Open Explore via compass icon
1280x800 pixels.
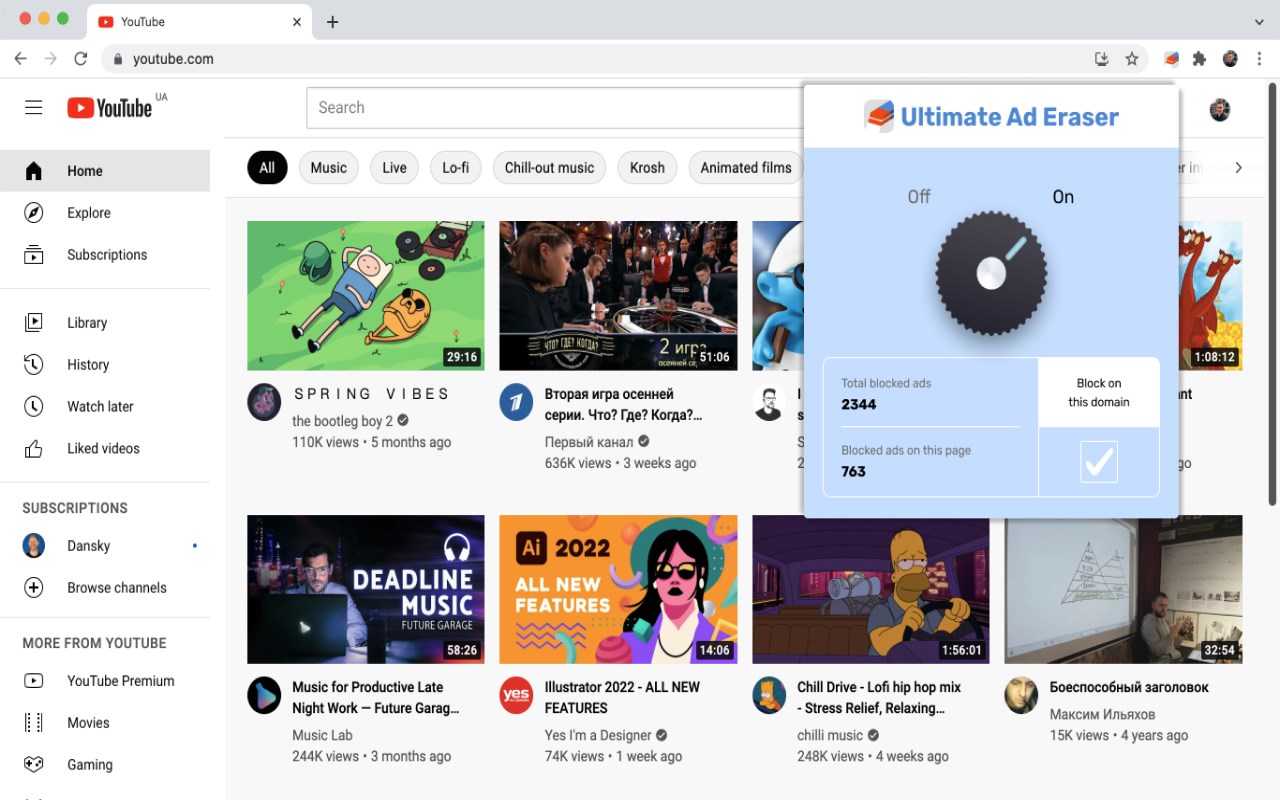34,213
